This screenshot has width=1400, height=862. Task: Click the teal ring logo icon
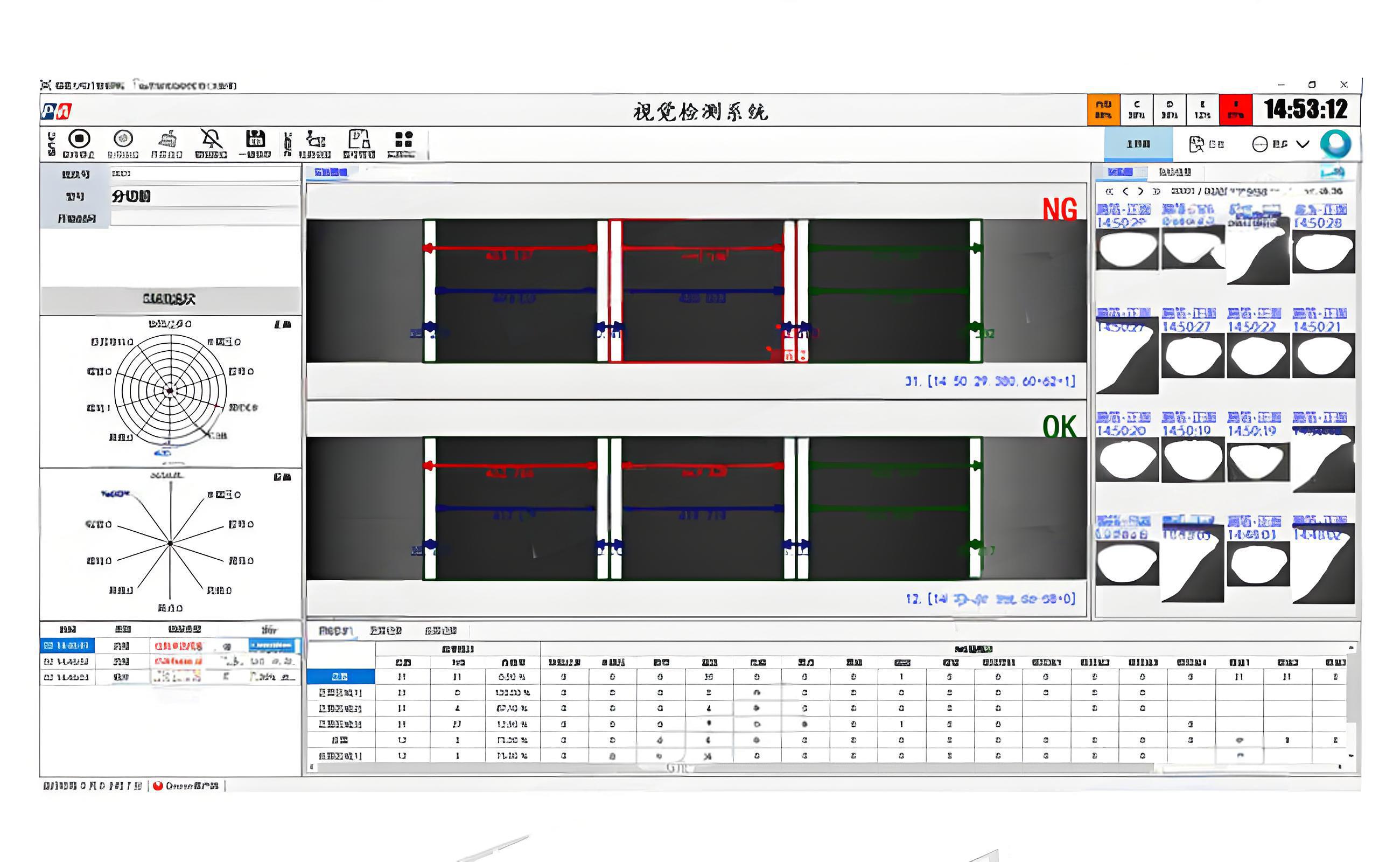[1335, 144]
